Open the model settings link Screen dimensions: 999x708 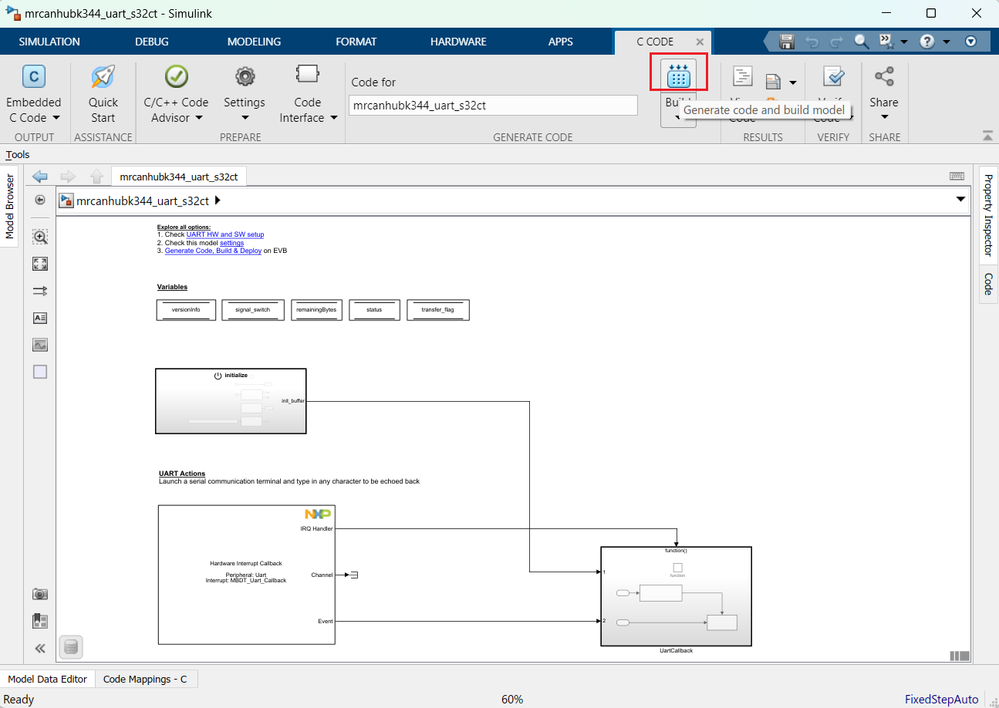232,243
